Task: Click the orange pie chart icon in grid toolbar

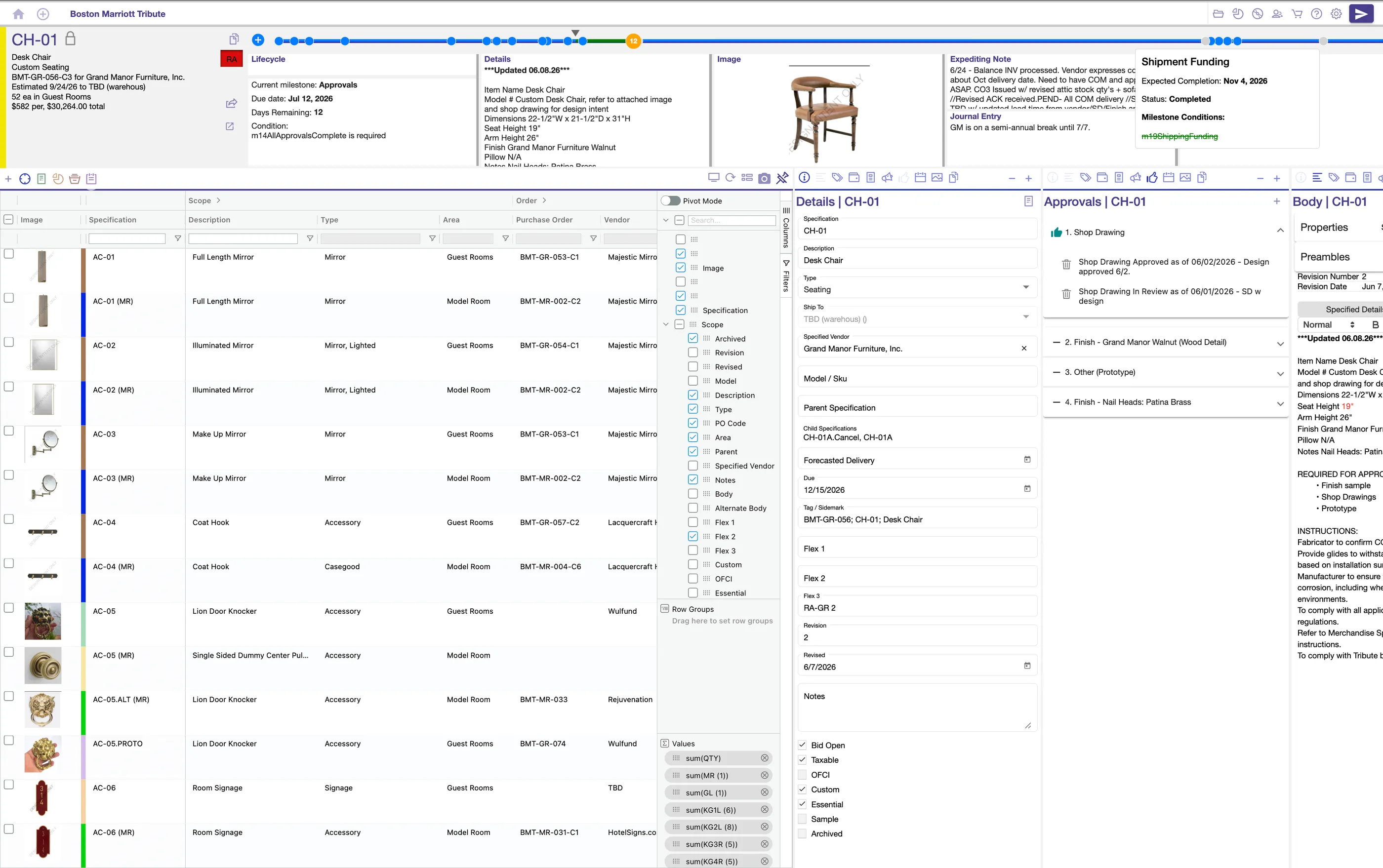Action: tap(58, 179)
